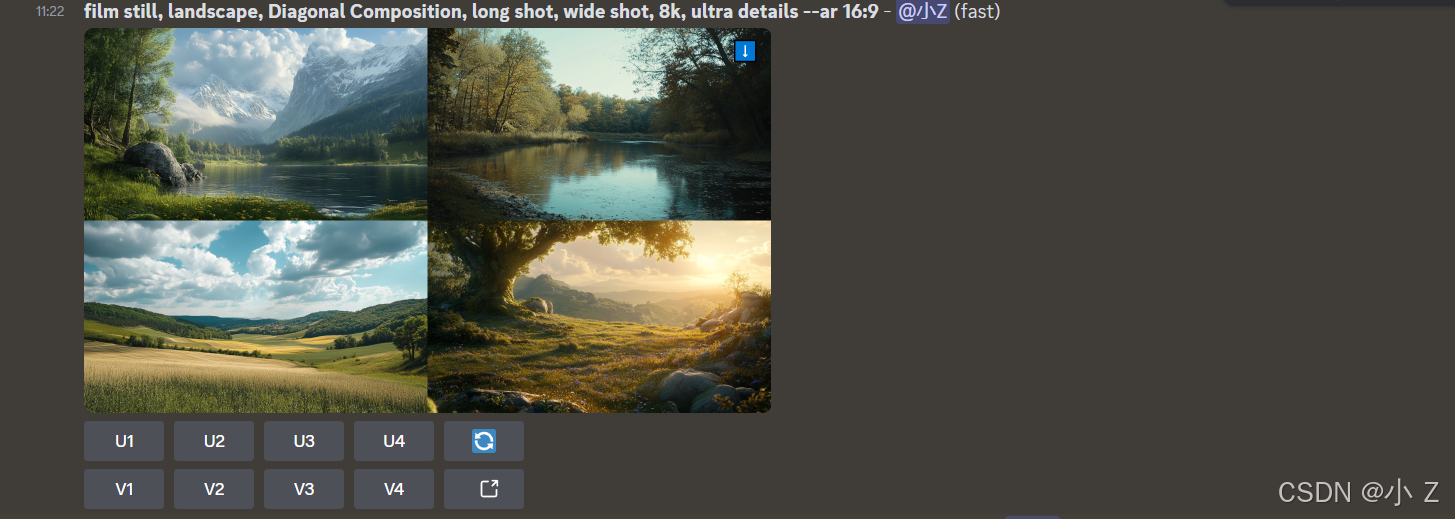Viewport: 1455px width, 519px height.
Task: Upscale the second image with U2
Action: tap(214, 441)
